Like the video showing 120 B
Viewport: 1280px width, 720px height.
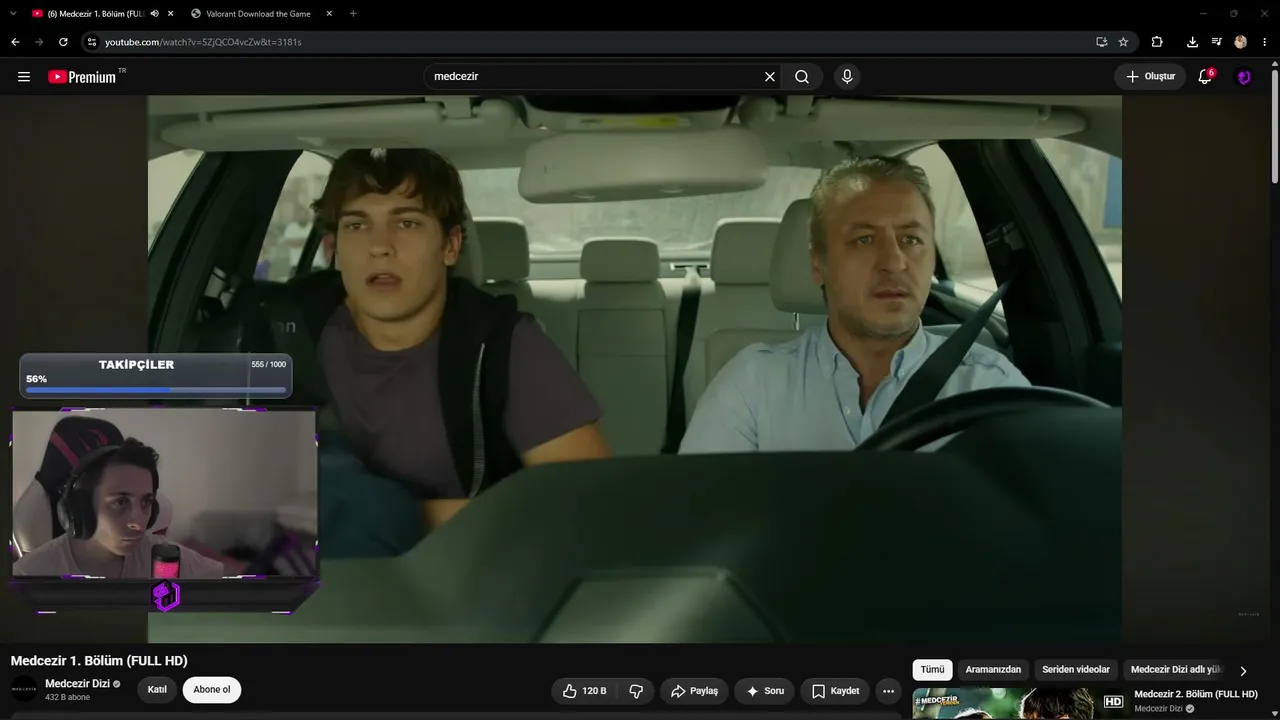point(584,691)
